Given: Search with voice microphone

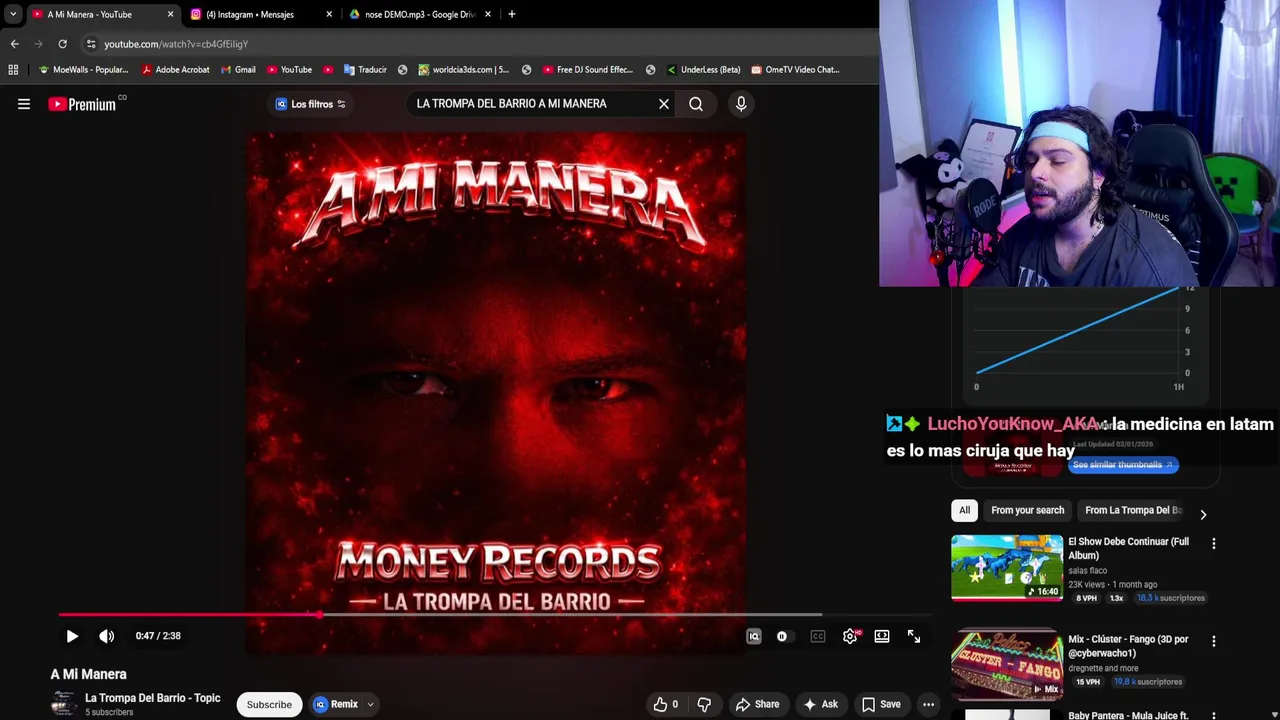Looking at the screenshot, I should (741, 104).
